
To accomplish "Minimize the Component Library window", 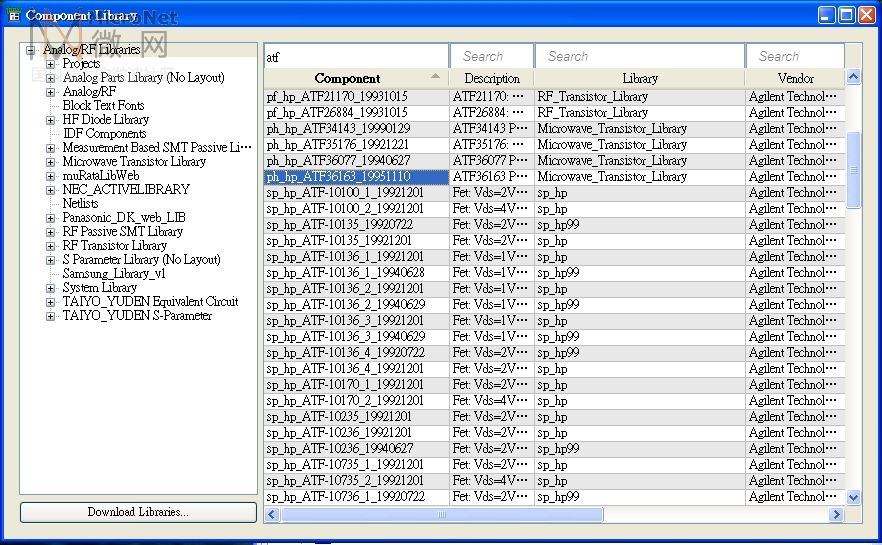I will tap(826, 15).
